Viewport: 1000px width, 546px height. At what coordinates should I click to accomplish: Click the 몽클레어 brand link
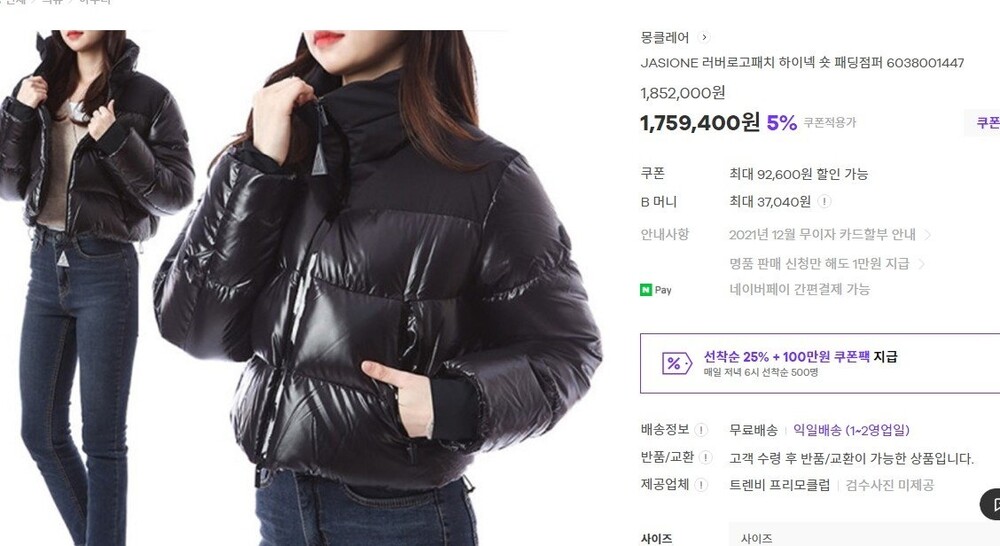(665, 37)
